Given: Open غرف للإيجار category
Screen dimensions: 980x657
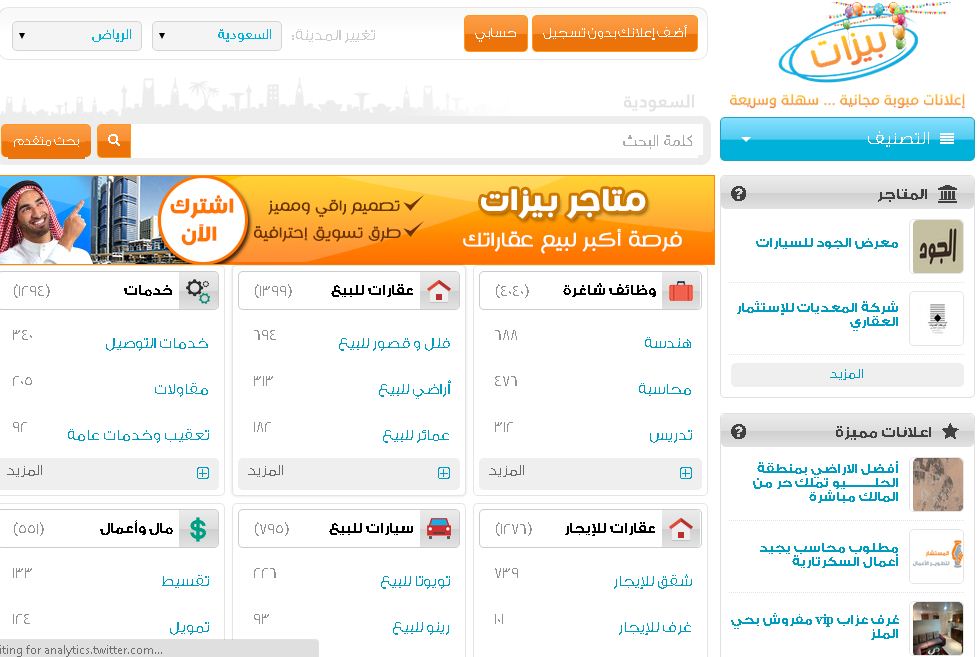Looking at the screenshot, I should tap(656, 628).
